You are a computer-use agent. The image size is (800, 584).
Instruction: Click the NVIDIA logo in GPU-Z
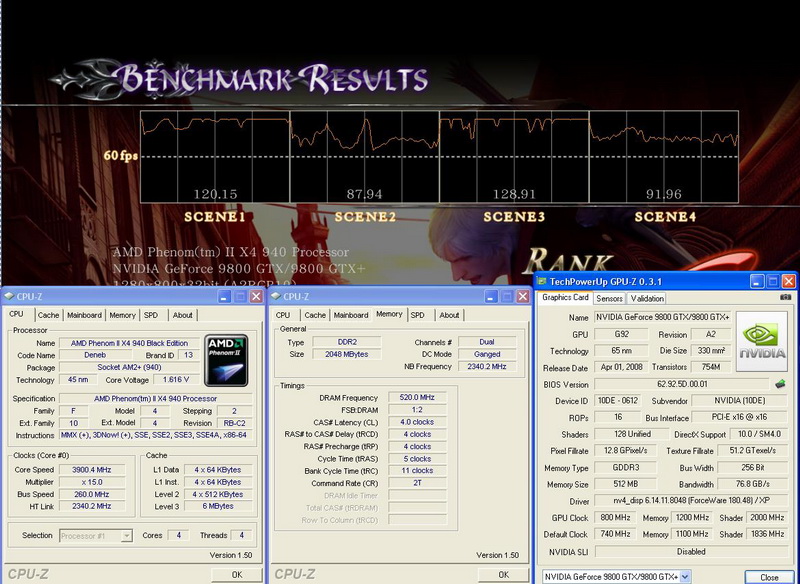click(x=762, y=341)
